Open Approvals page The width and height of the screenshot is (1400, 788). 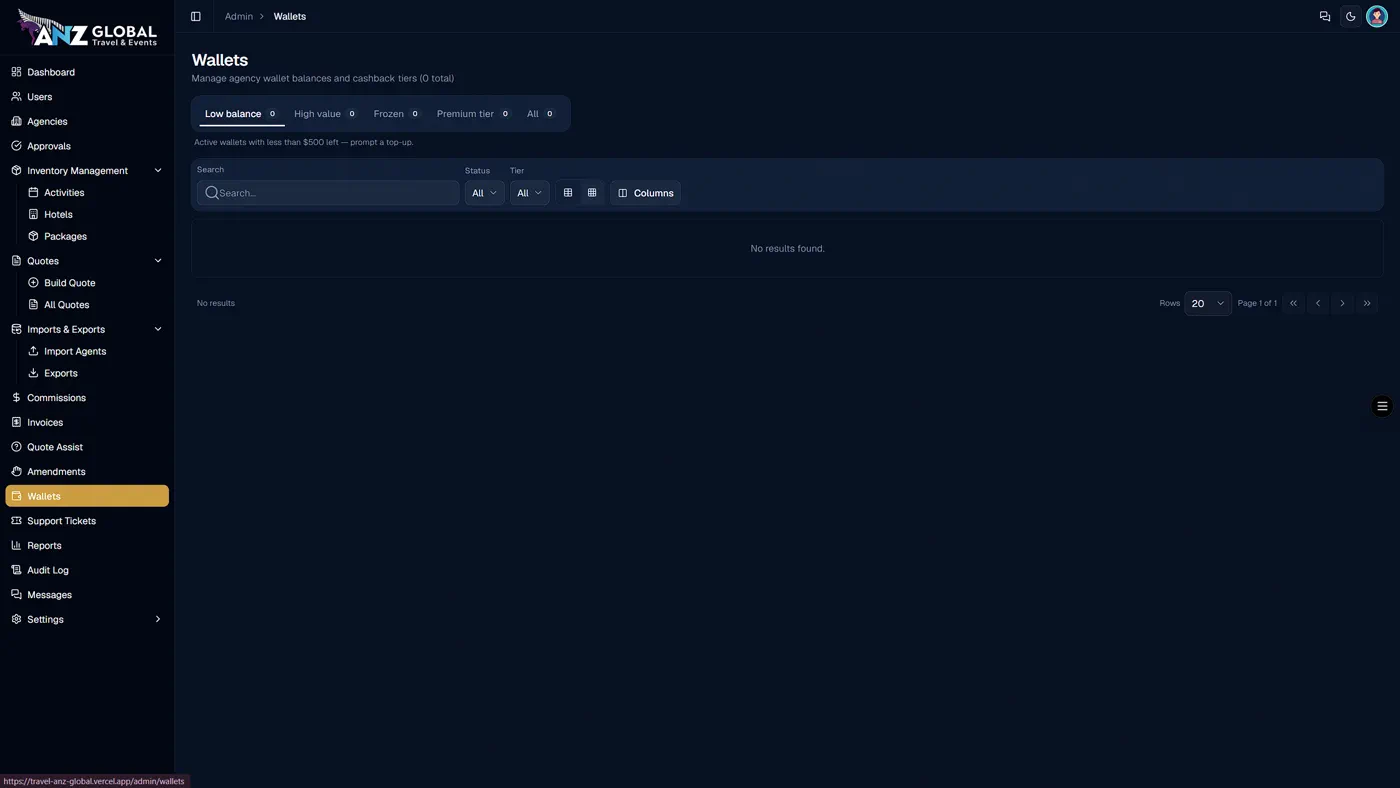[87, 146]
